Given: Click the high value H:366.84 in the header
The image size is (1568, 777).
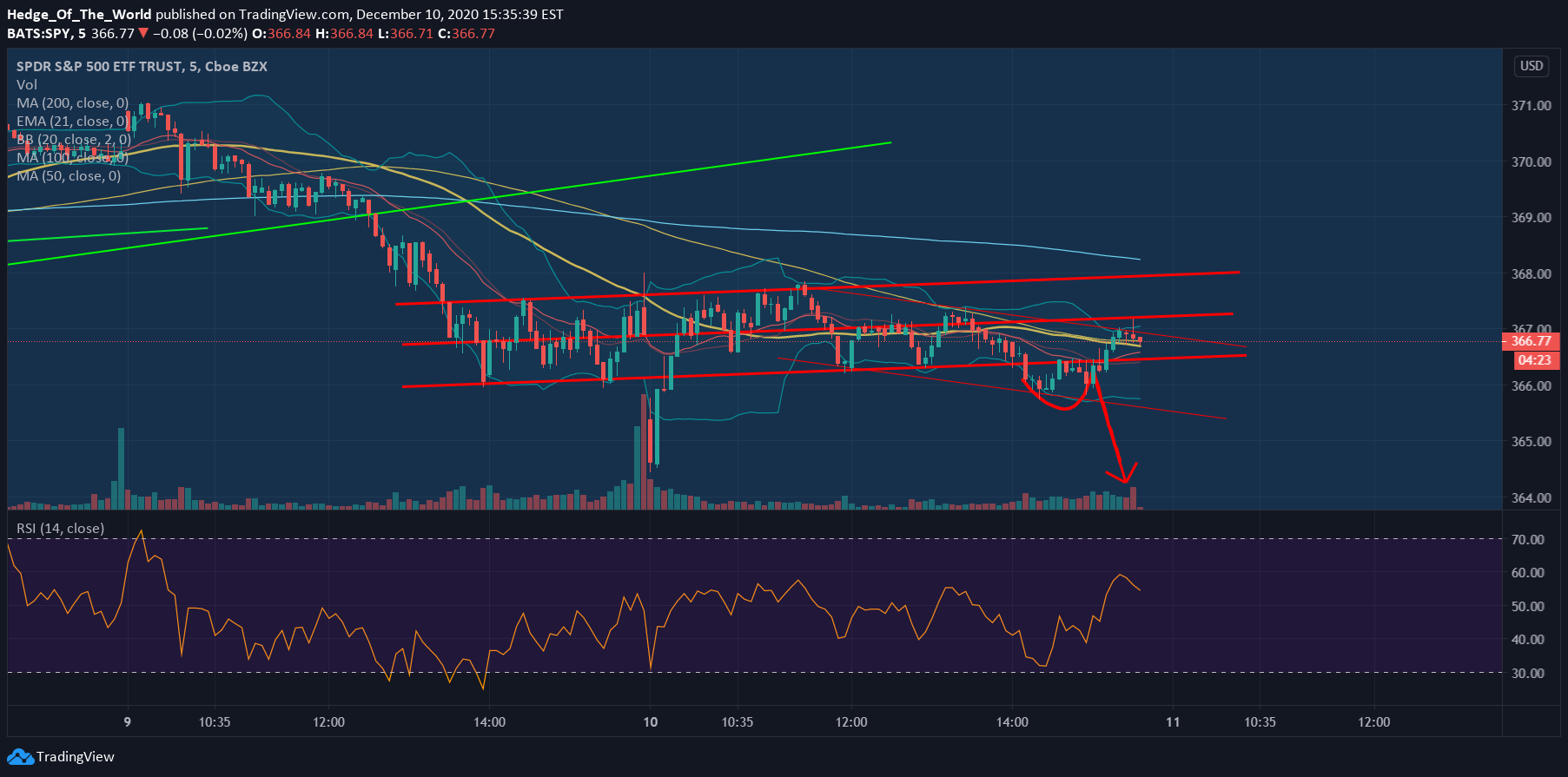Looking at the screenshot, I should coord(344,34).
